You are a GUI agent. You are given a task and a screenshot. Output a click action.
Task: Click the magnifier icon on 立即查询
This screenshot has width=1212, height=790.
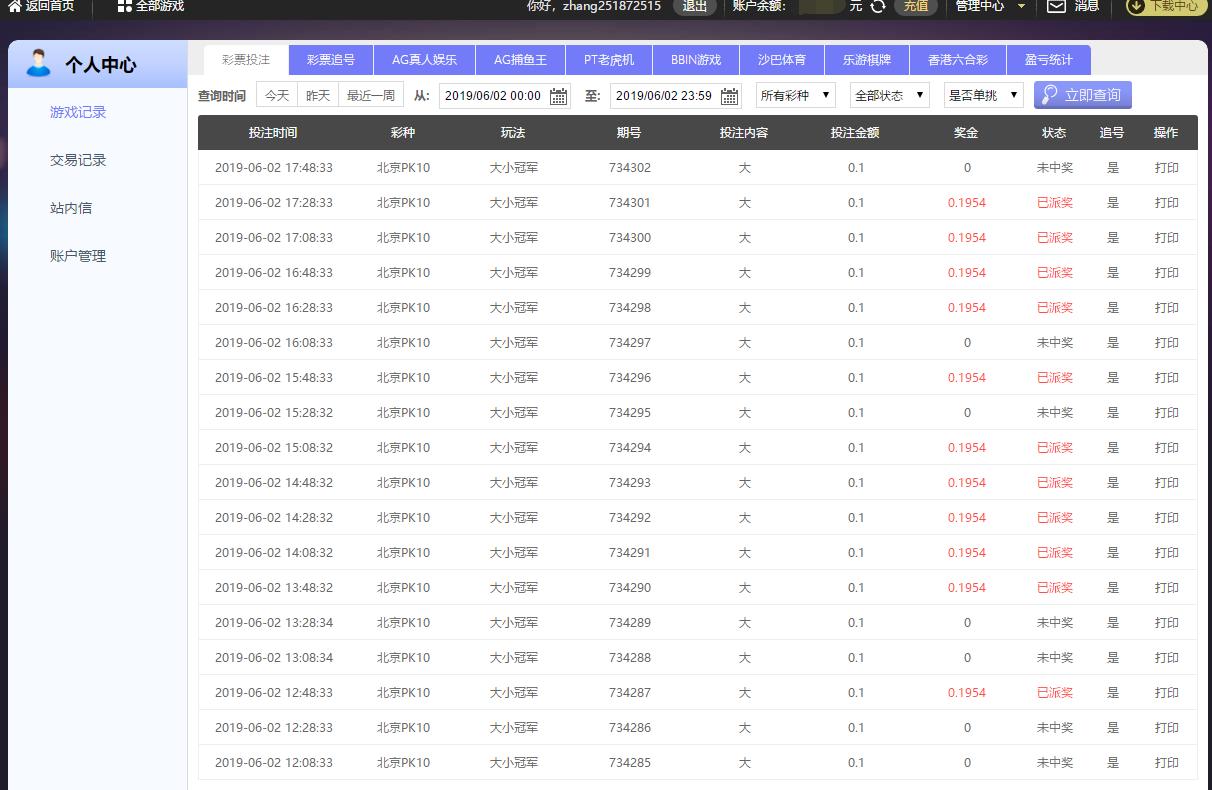(1049, 95)
